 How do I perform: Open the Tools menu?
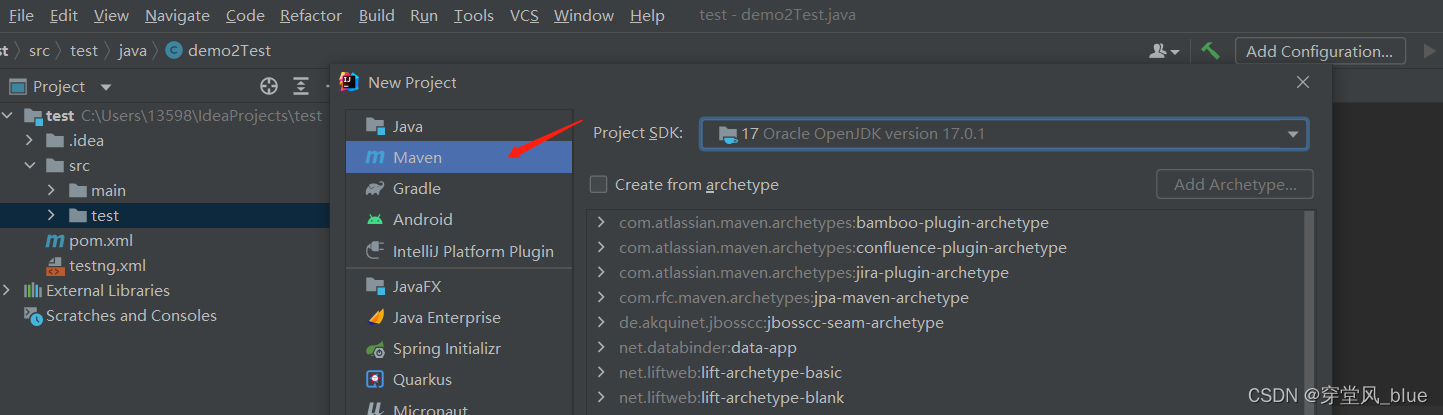click(474, 15)
